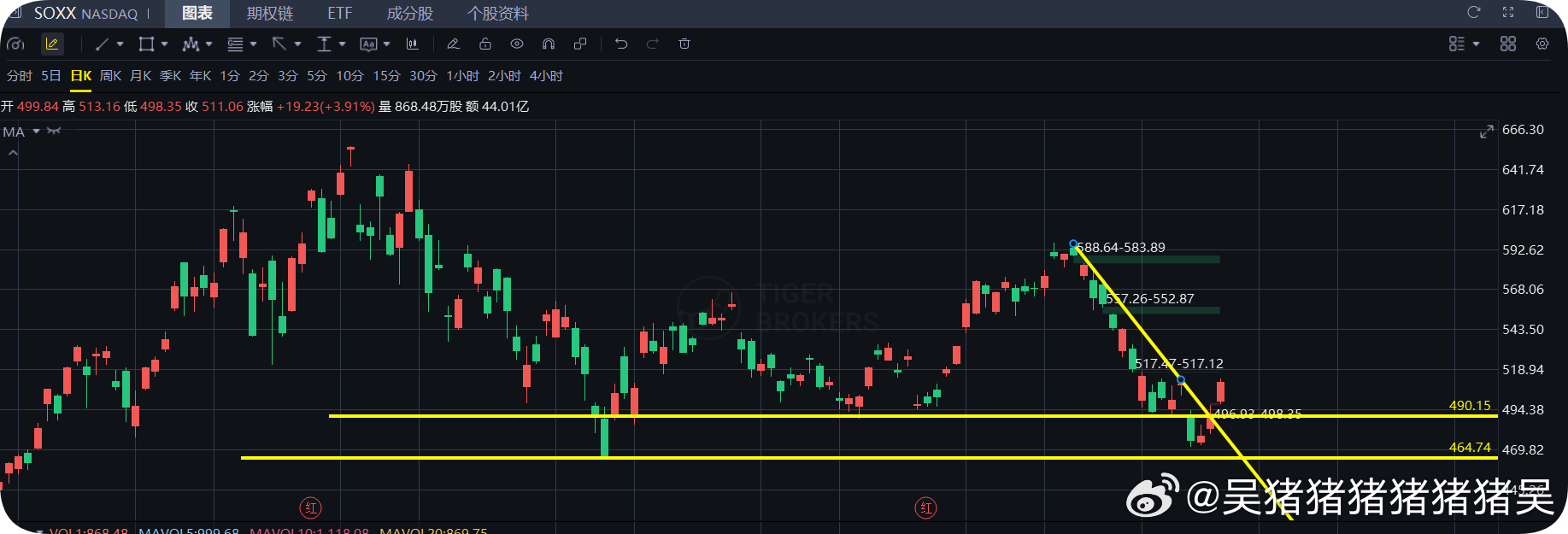Viewport: 1568px width, 534px height.
Task: Select the wave pattern drawing tool
Action: click(x=191, y=44)
